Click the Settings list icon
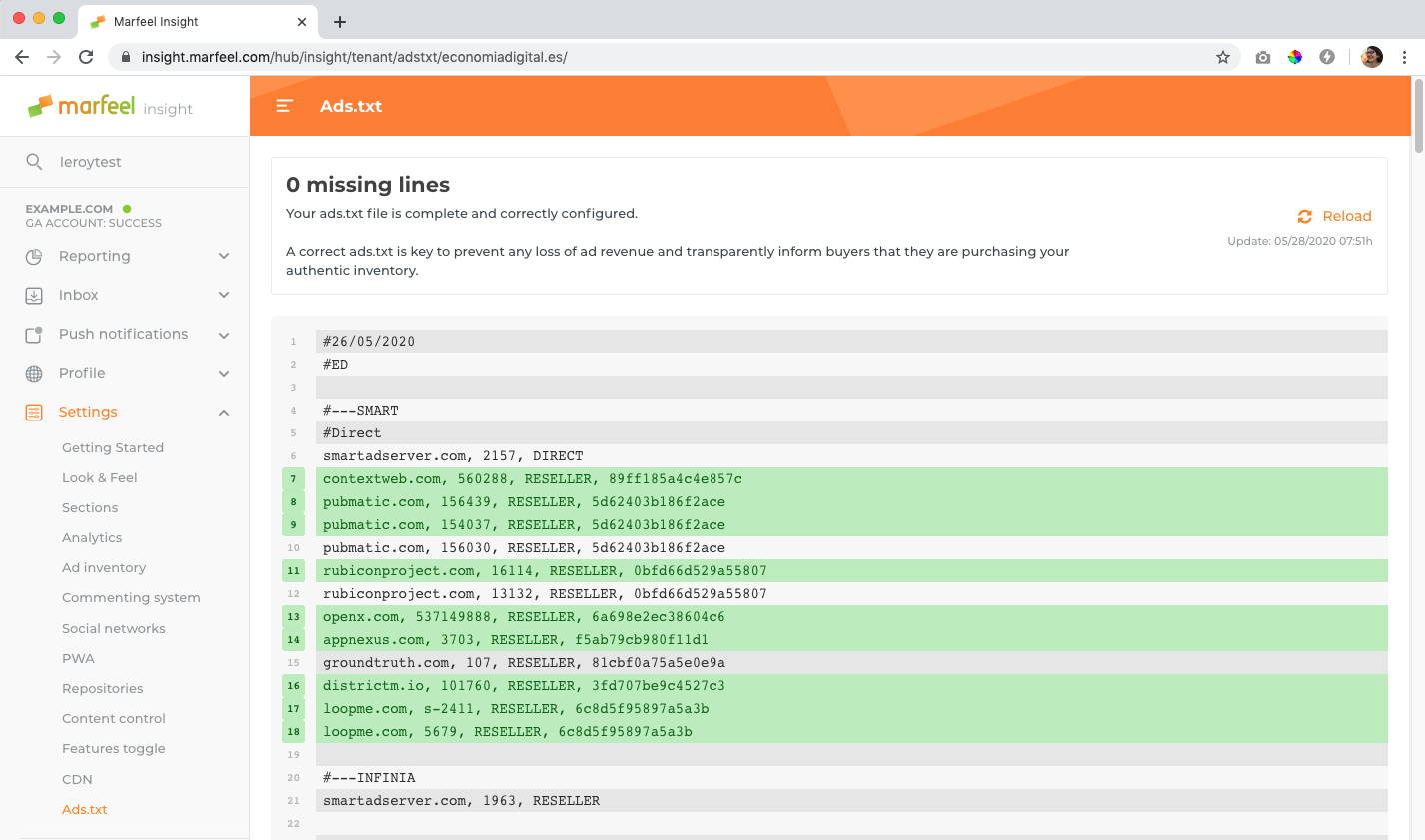Viewport: 1425px width, 840px height. pos(34,412)
